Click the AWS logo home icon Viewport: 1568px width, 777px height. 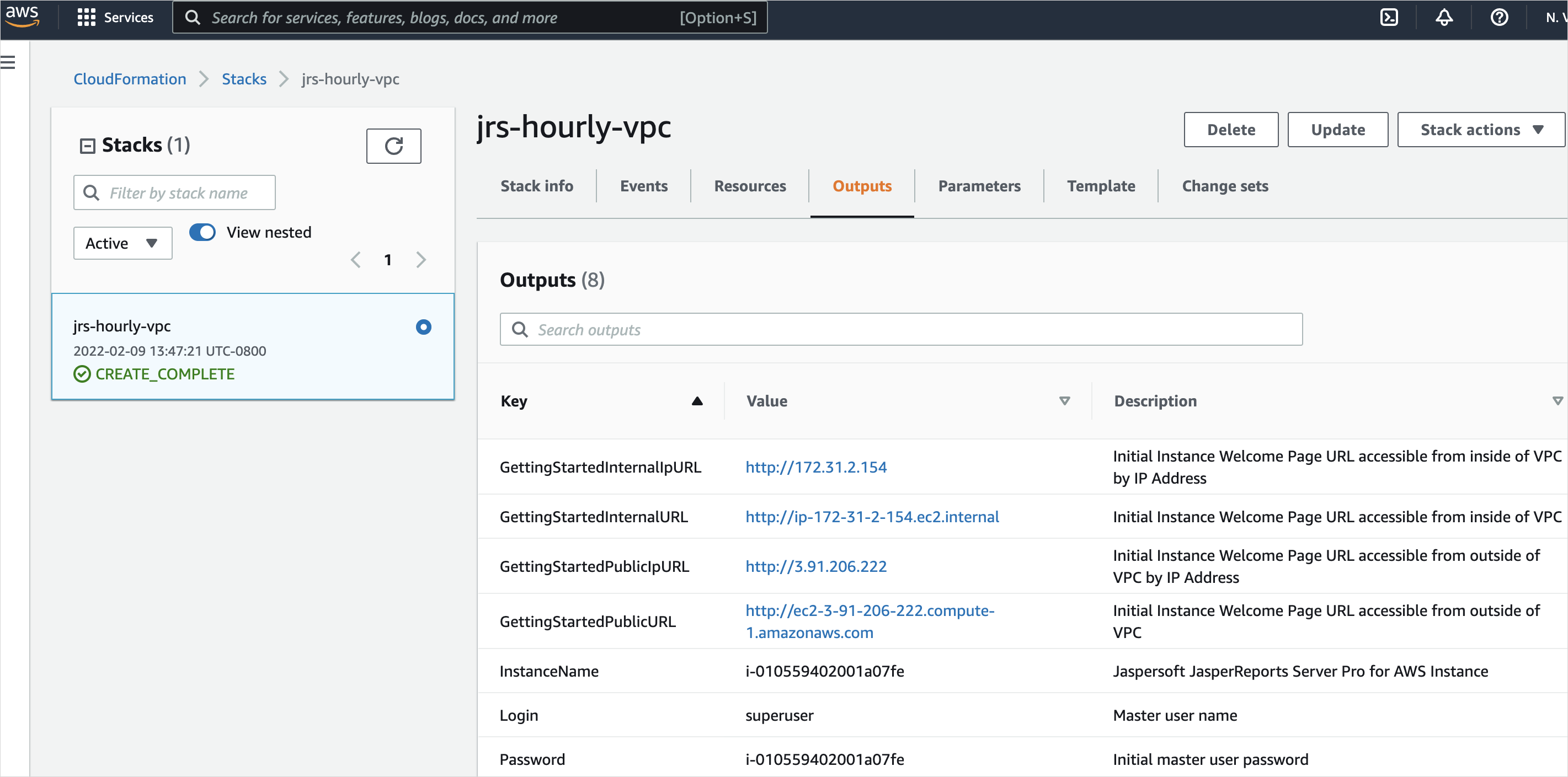23,17
